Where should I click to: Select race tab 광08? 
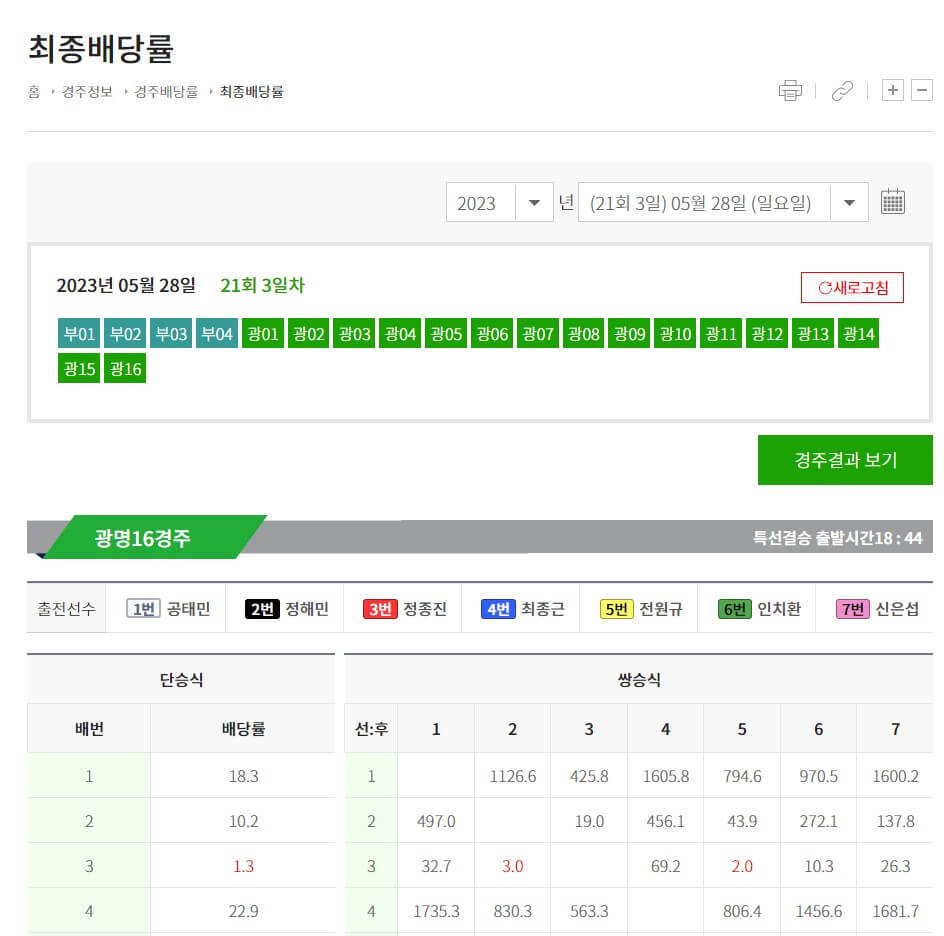pos(583,333)
